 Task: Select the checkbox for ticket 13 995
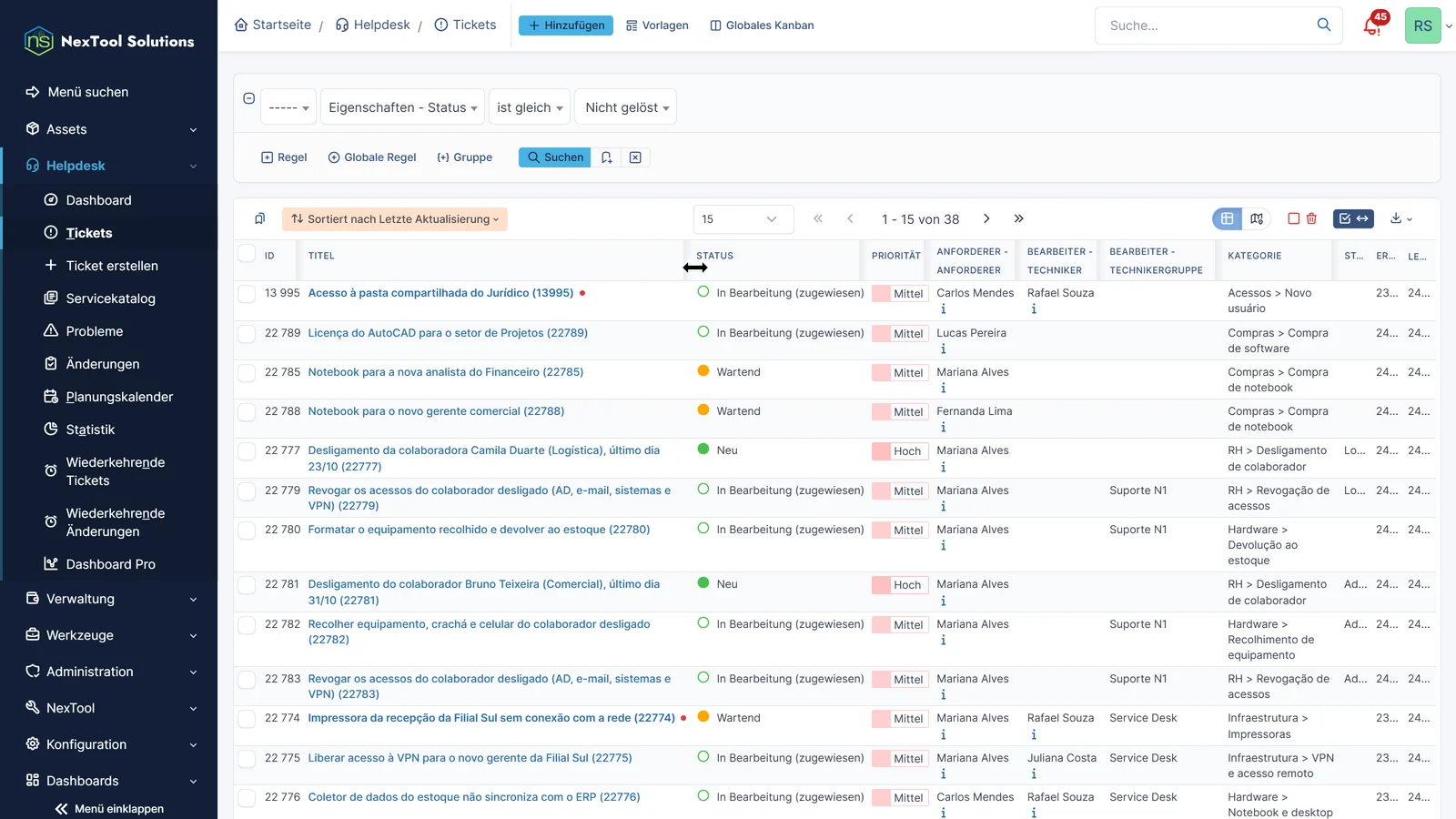coord(247,293)
